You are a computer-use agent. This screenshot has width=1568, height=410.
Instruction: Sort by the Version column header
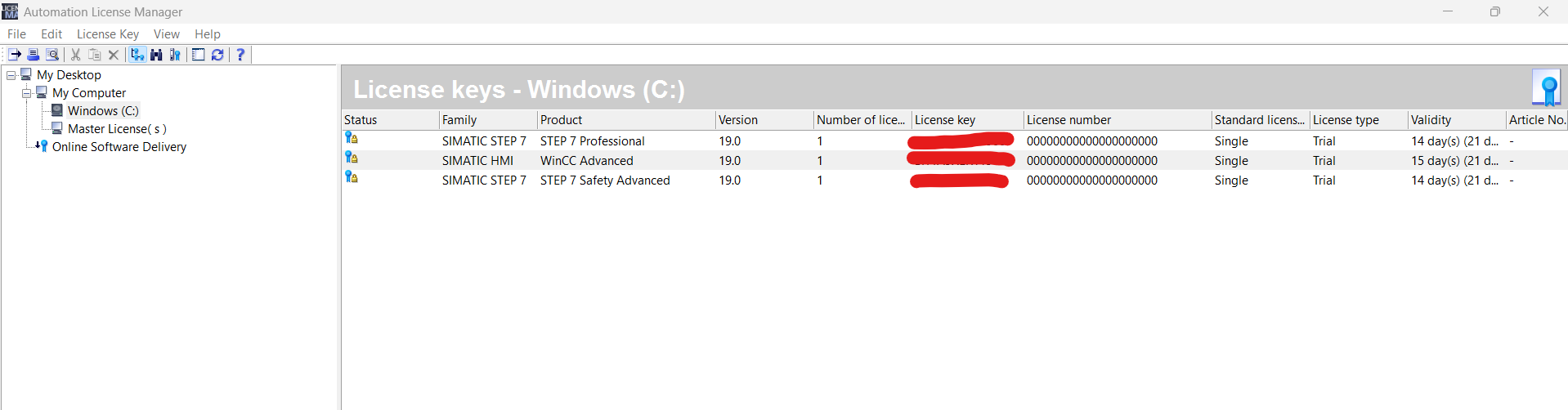click(x=764, y=120)
